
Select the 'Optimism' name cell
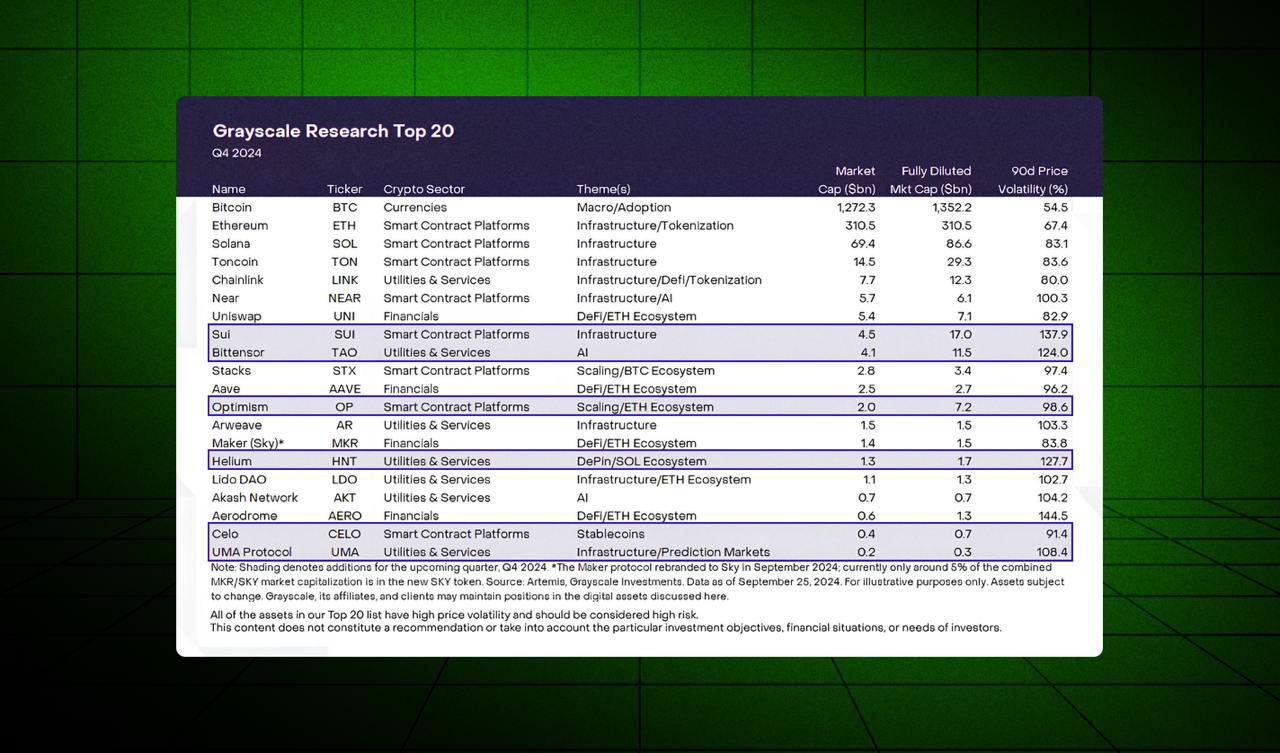click(240, 407)
